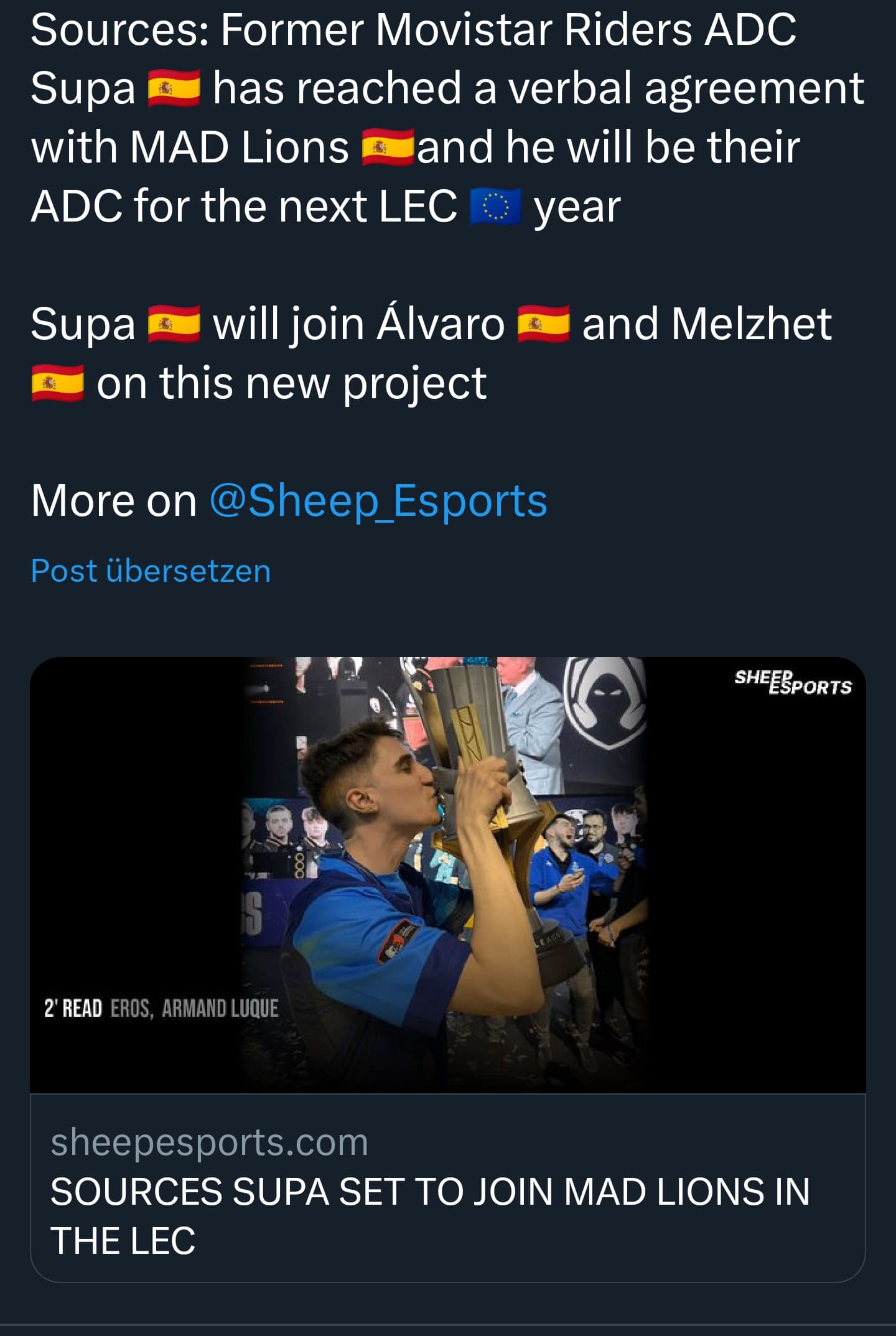The width and height of the screenshot is (896, 1336).
Task: Click the tweet line 'Sources: Former Movistar Riders ADC'
Action: [414, 29]
